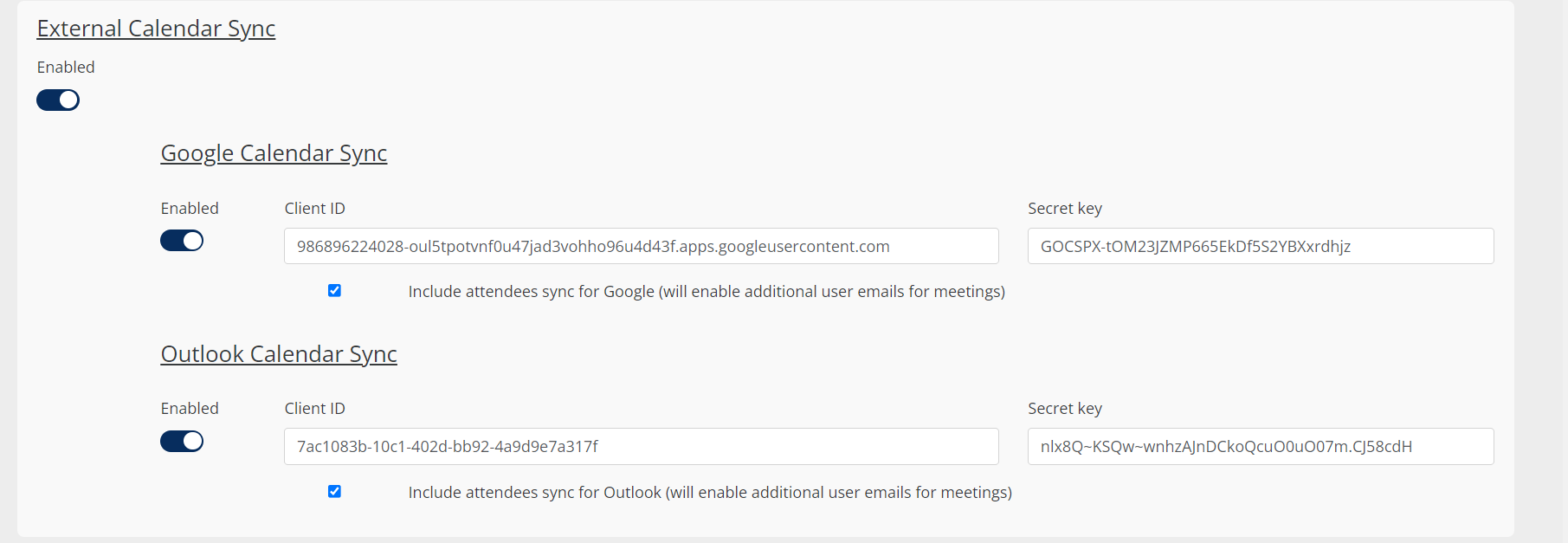Click the Google Secret key input field
This screenshot has height=543, width=1568.
[x=1260, y=247]
